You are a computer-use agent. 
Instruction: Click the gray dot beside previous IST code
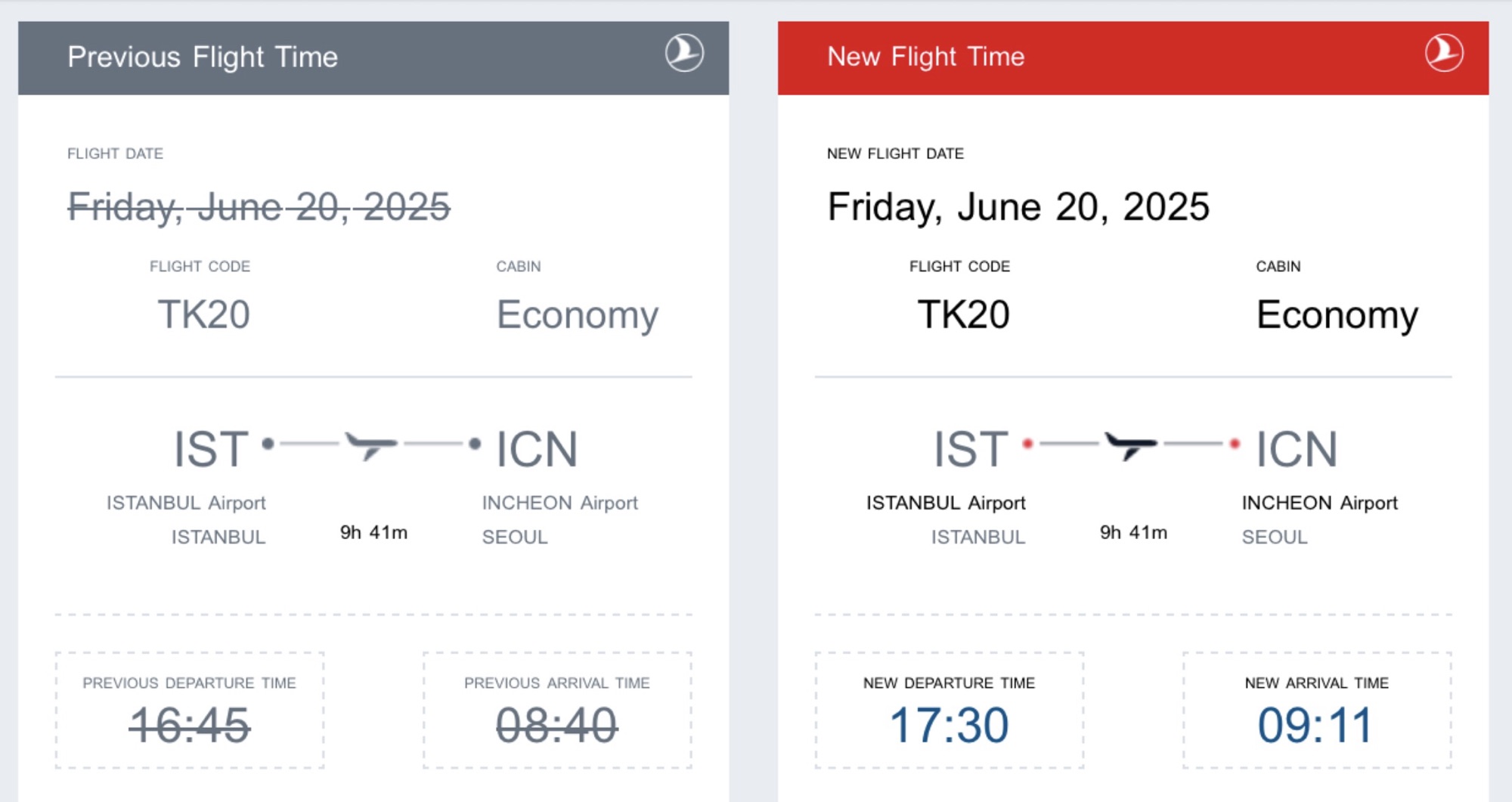[268, 444]
